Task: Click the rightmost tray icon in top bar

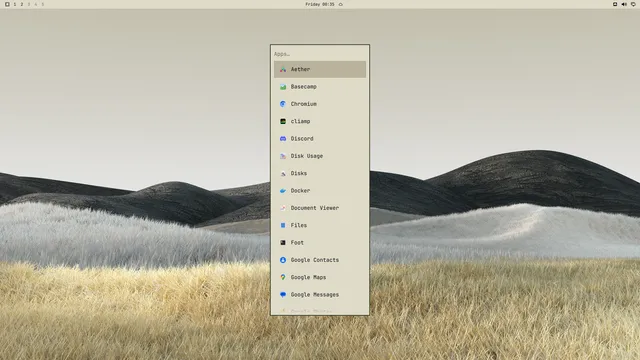Action: click(x=633, y=4)
